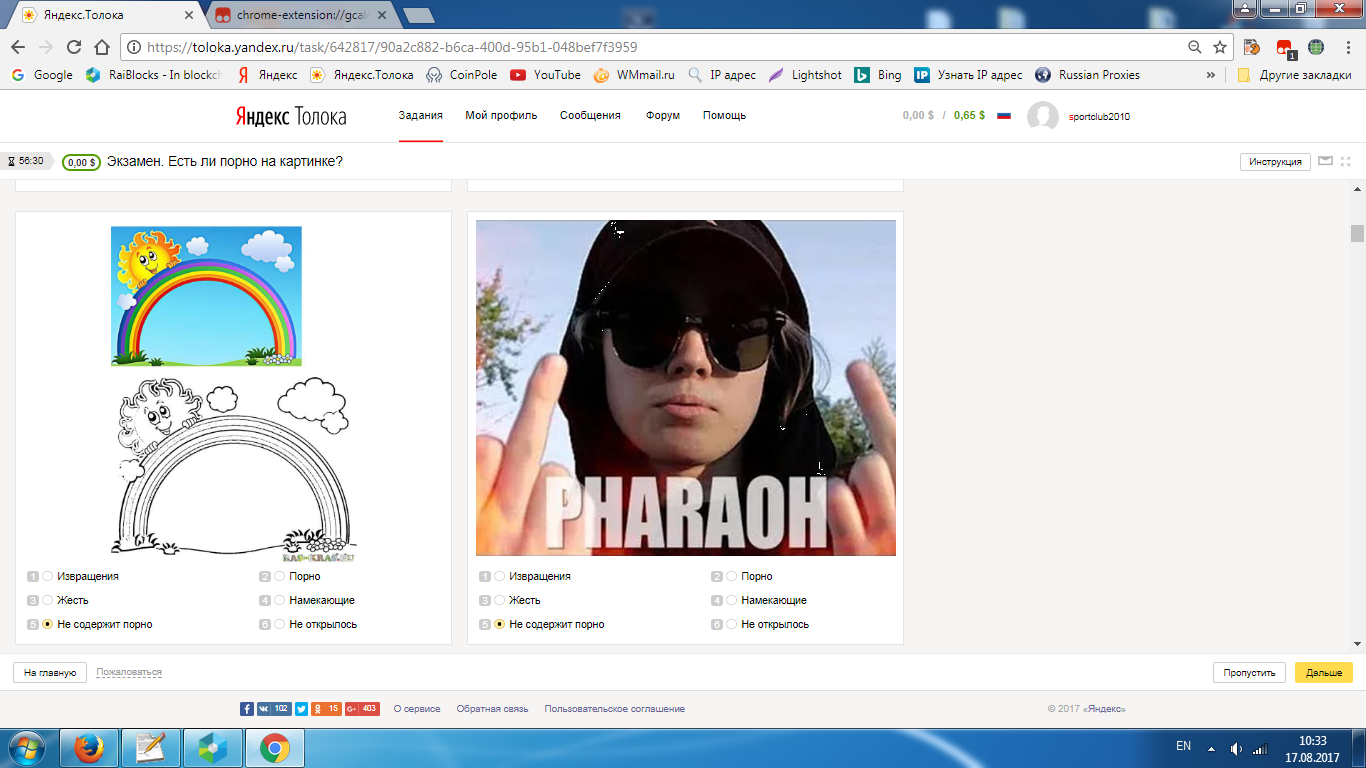Screen dimensions: 1366x768
Task: Click the browser address bar URL
Action: pyautogui.click(x=392, y=47)
